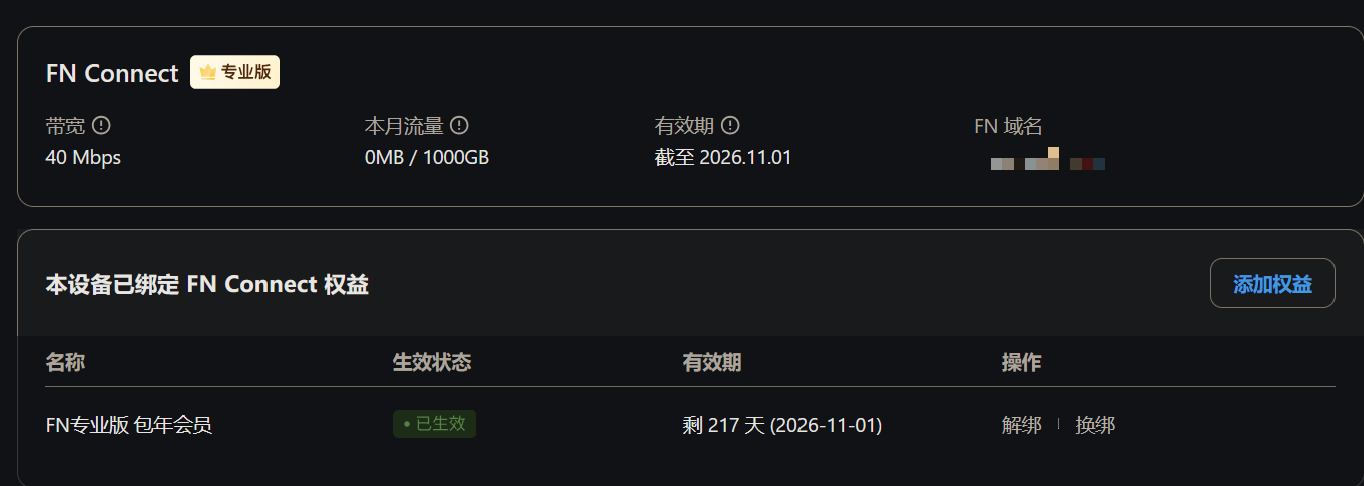Click 解绑 to unbind the membership
Screen dimensions: 1364x486
click(x=1021, y=425)
